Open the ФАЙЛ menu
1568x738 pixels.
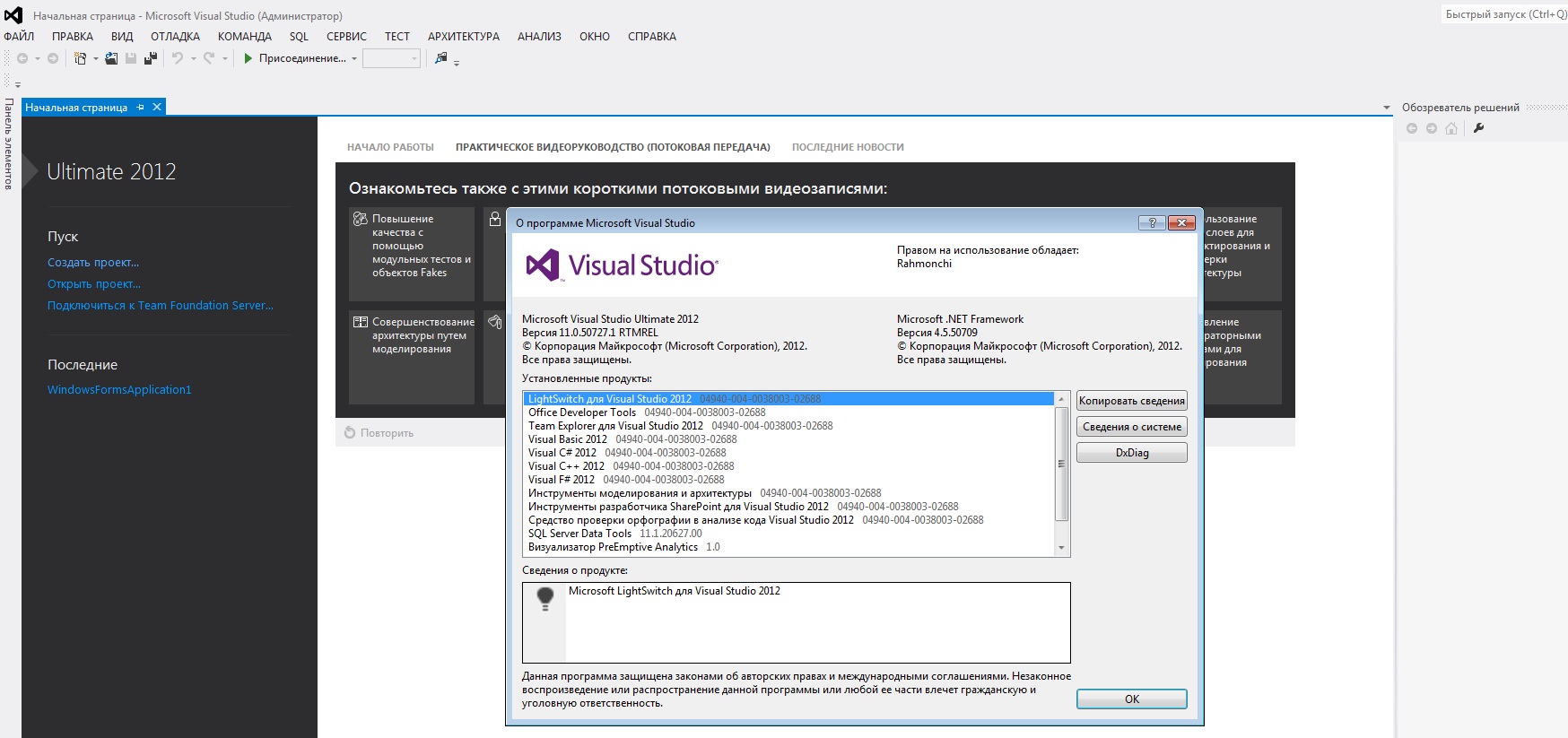pyautogui.click(x=19, y=37)
